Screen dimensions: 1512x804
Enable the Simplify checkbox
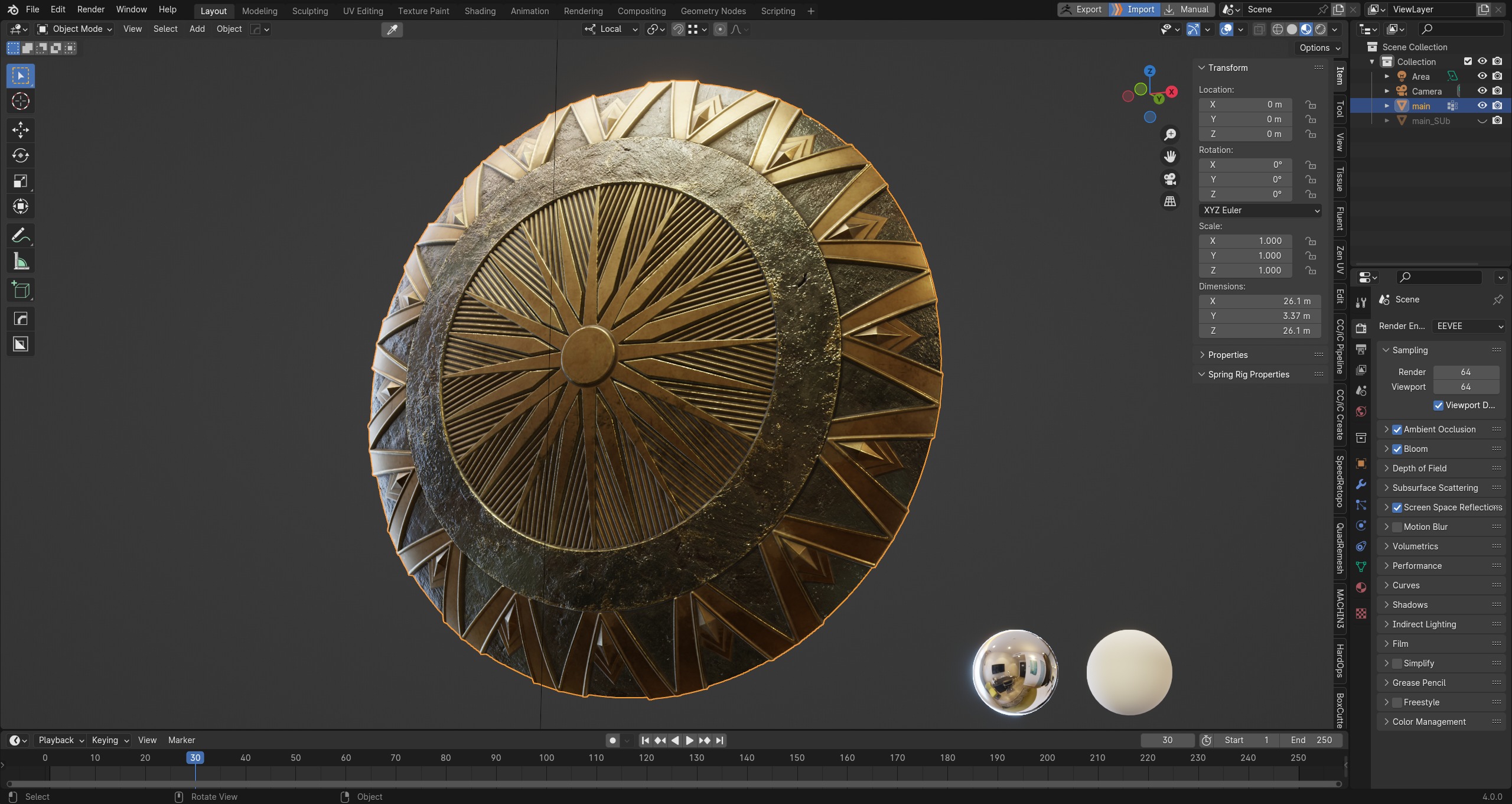(x=1397, y=663)
